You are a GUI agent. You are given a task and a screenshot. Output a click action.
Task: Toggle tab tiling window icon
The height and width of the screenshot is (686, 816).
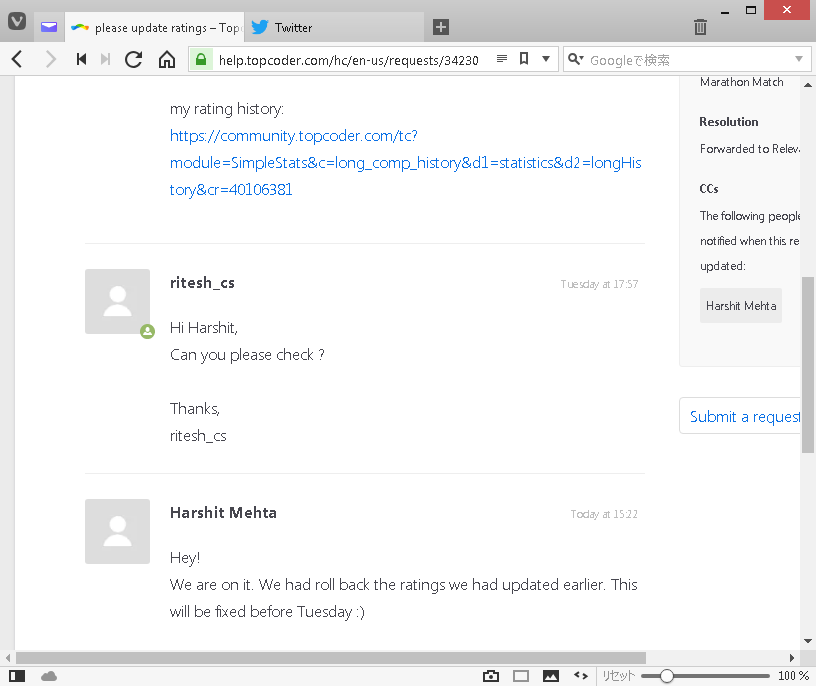click(x=521, y=676)
